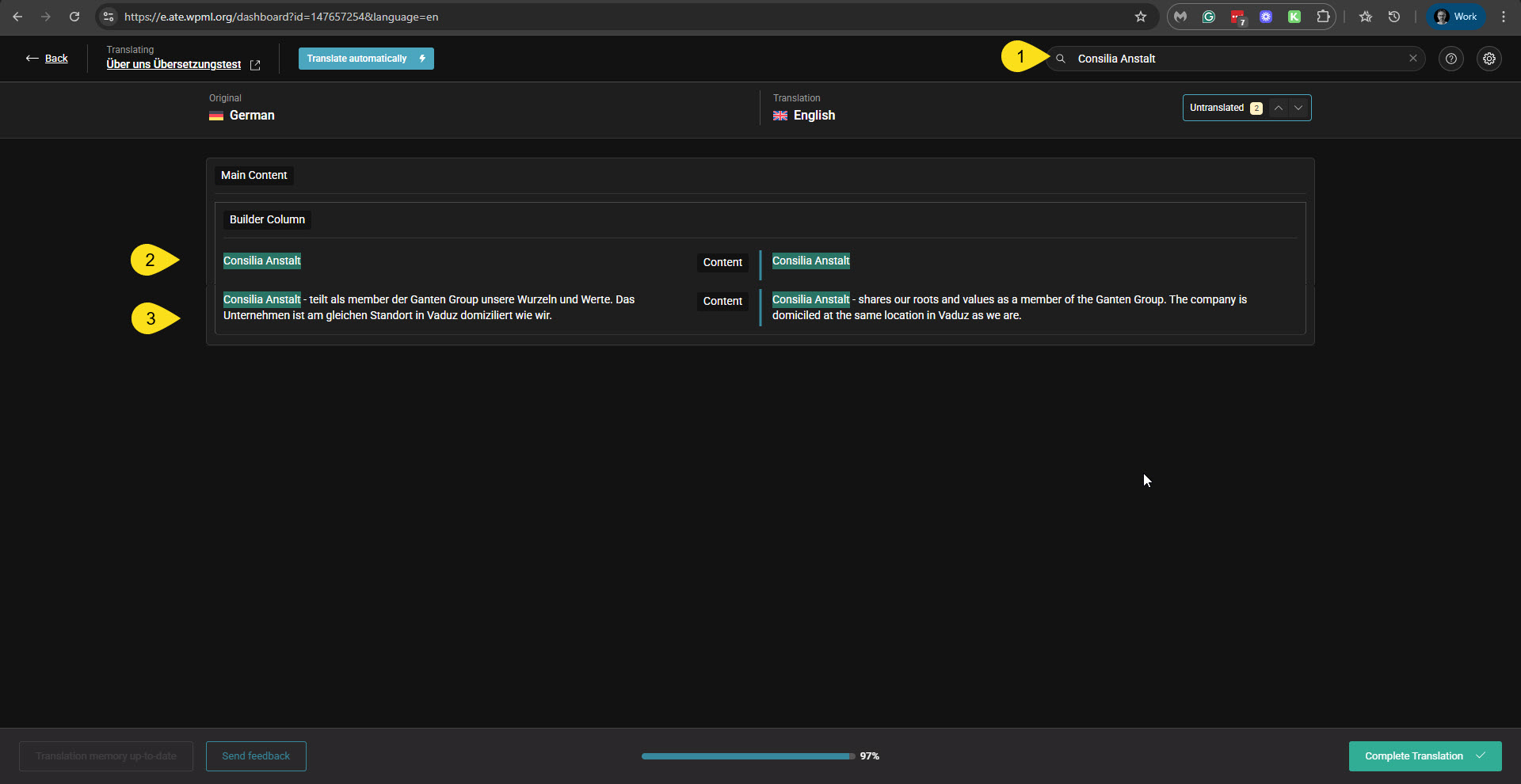Image resolution: width=1521 pixels, height=784 pixels.
Task: Click the lightning bolt on Translate automatically
Action: tap(422, 59)
